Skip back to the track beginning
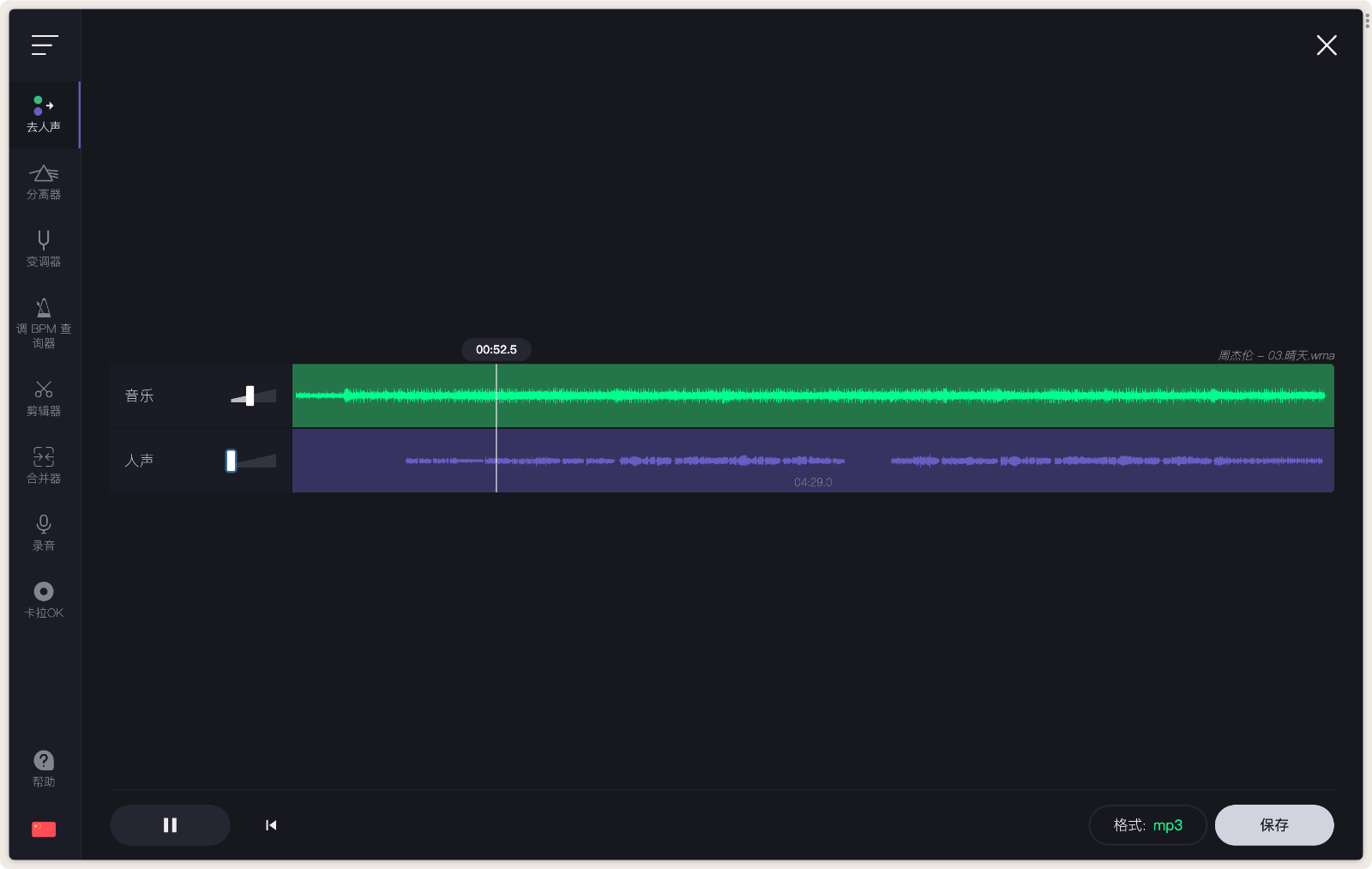This screenshot has width=1372, height=869. (x=270, y=824)
